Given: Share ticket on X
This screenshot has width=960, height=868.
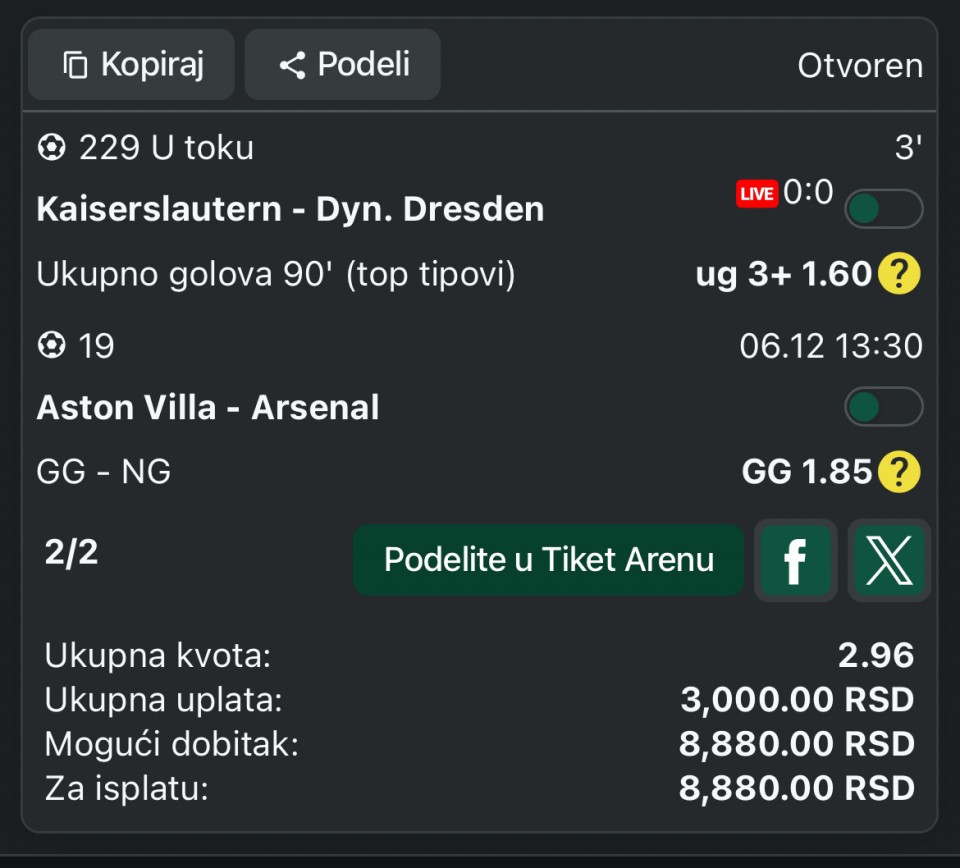Looking at the screenshot, I should (x=889, y=561).
